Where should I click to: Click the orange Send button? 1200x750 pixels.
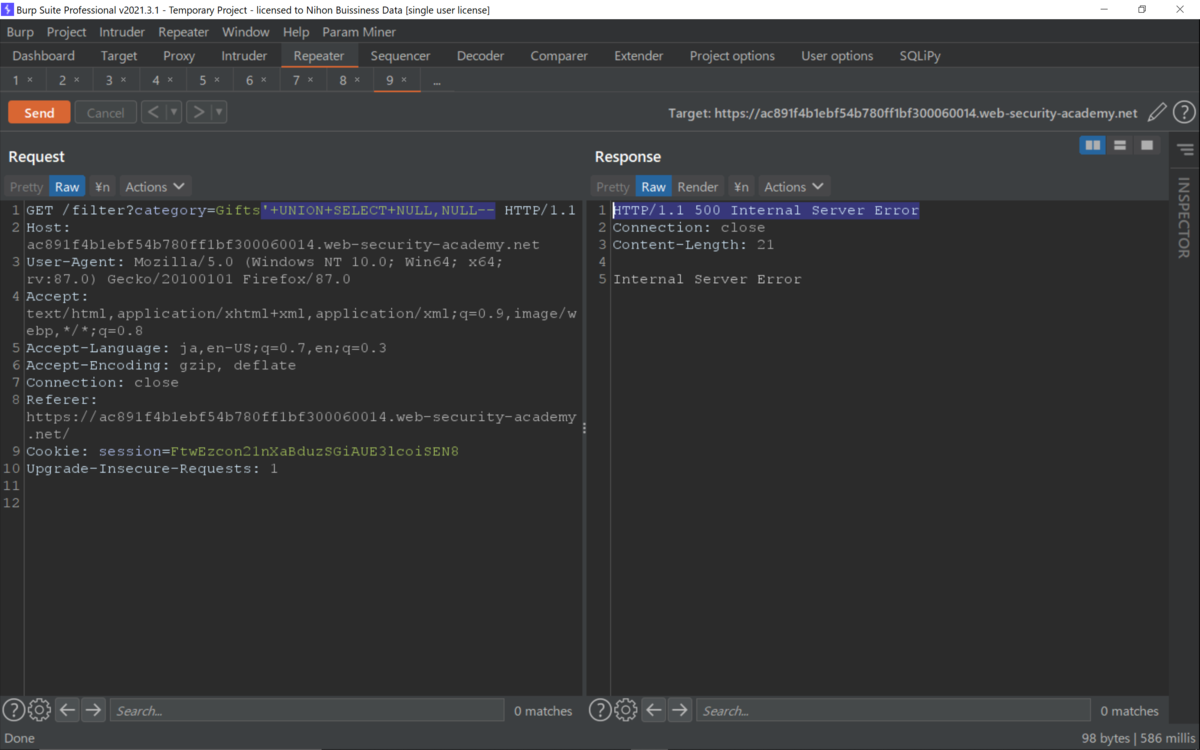[39, 113]
